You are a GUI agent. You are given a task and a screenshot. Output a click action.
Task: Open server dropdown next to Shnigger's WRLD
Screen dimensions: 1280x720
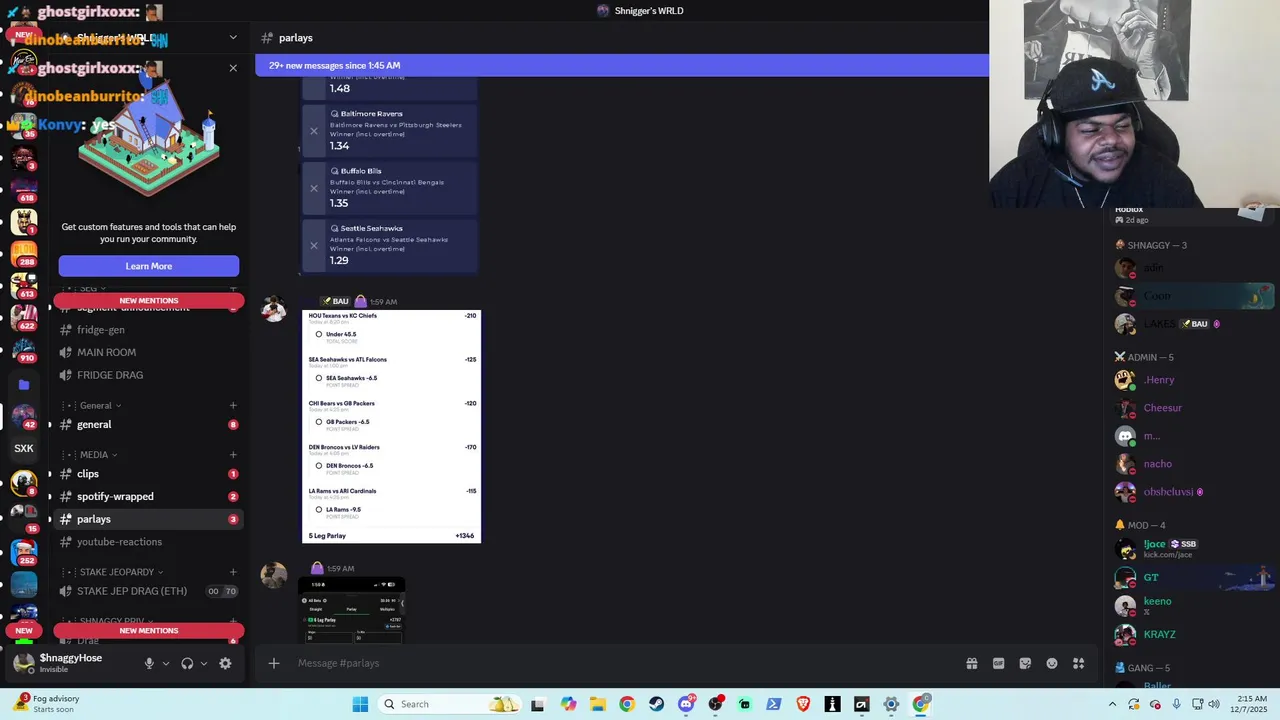(x=233, y=38)
